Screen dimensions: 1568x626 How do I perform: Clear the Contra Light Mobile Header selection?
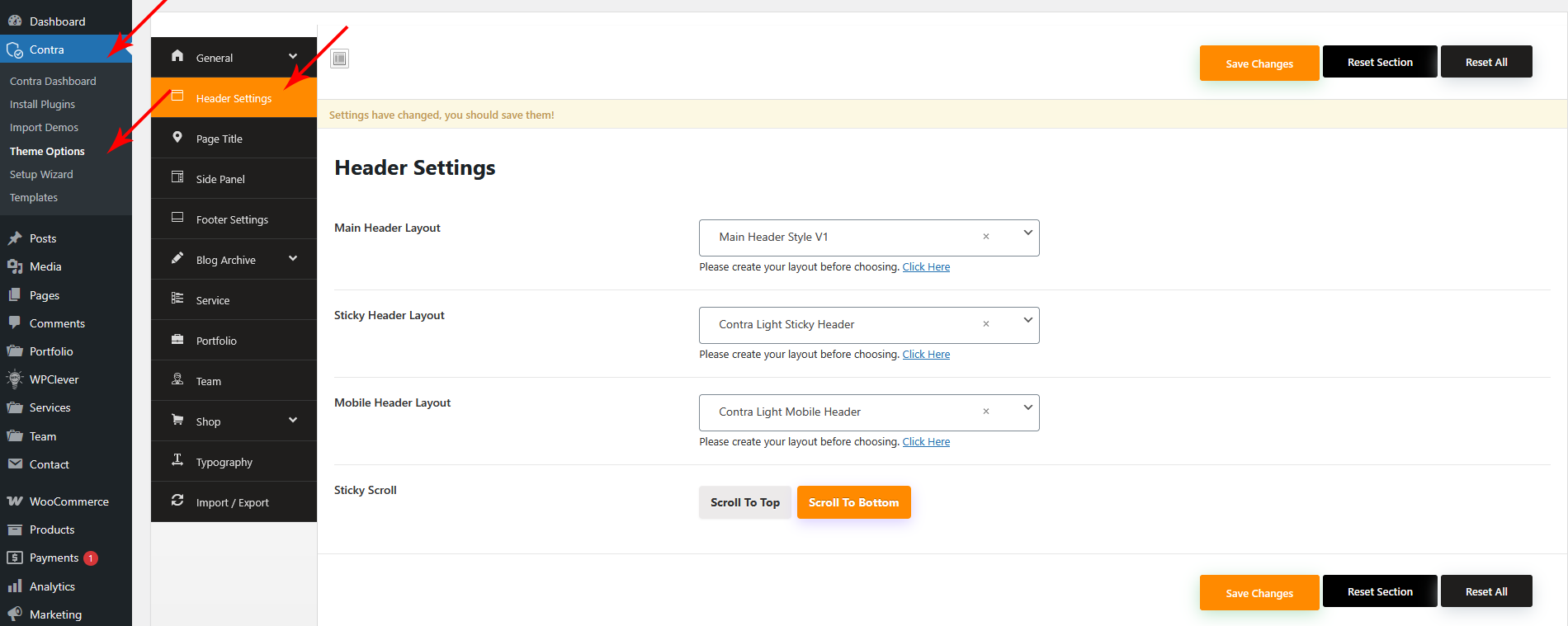point(985,412)
